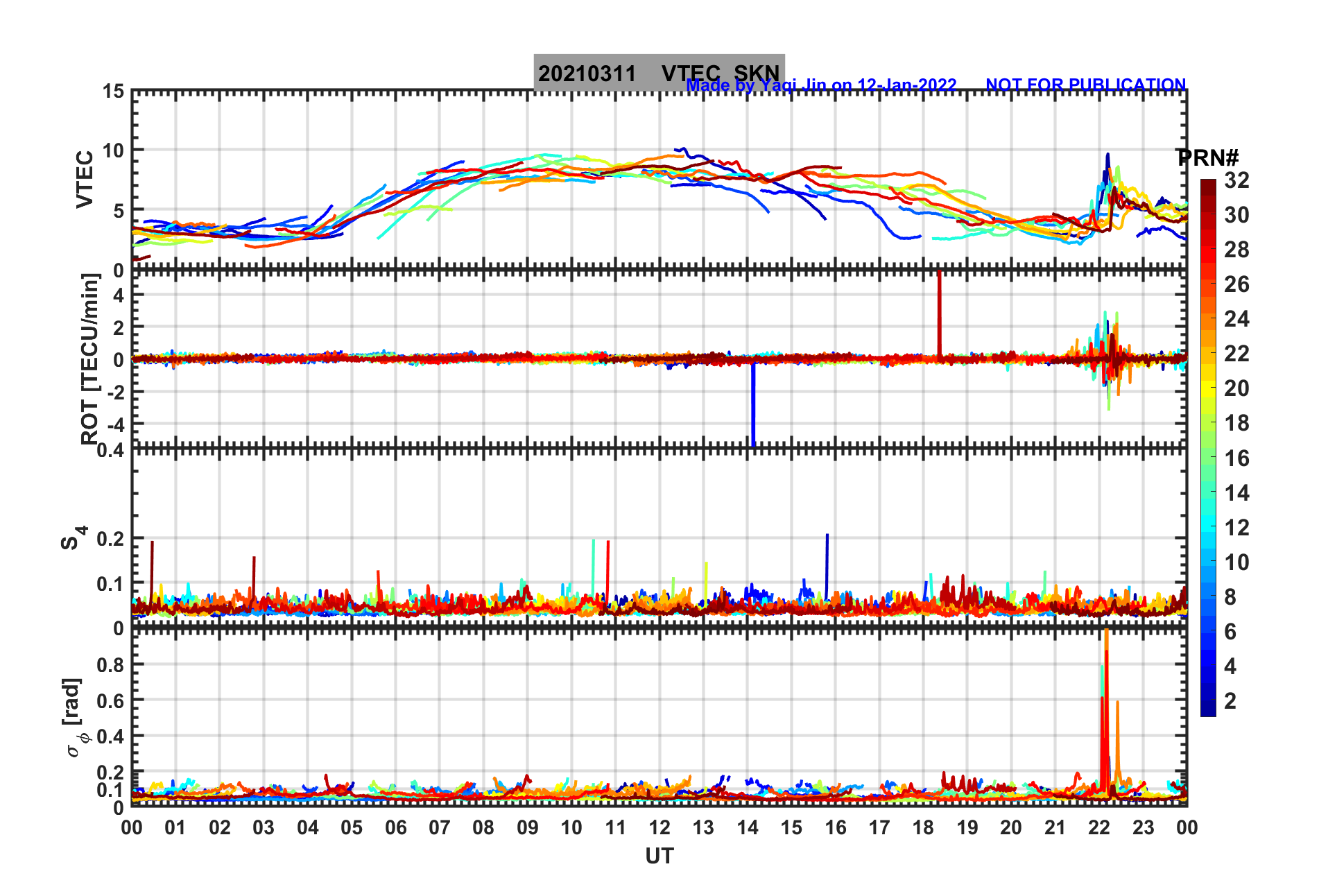Click the "11" hour tick on the UT axis
This screenshot has width=1319, height=896.
click(x=615, y=827)
